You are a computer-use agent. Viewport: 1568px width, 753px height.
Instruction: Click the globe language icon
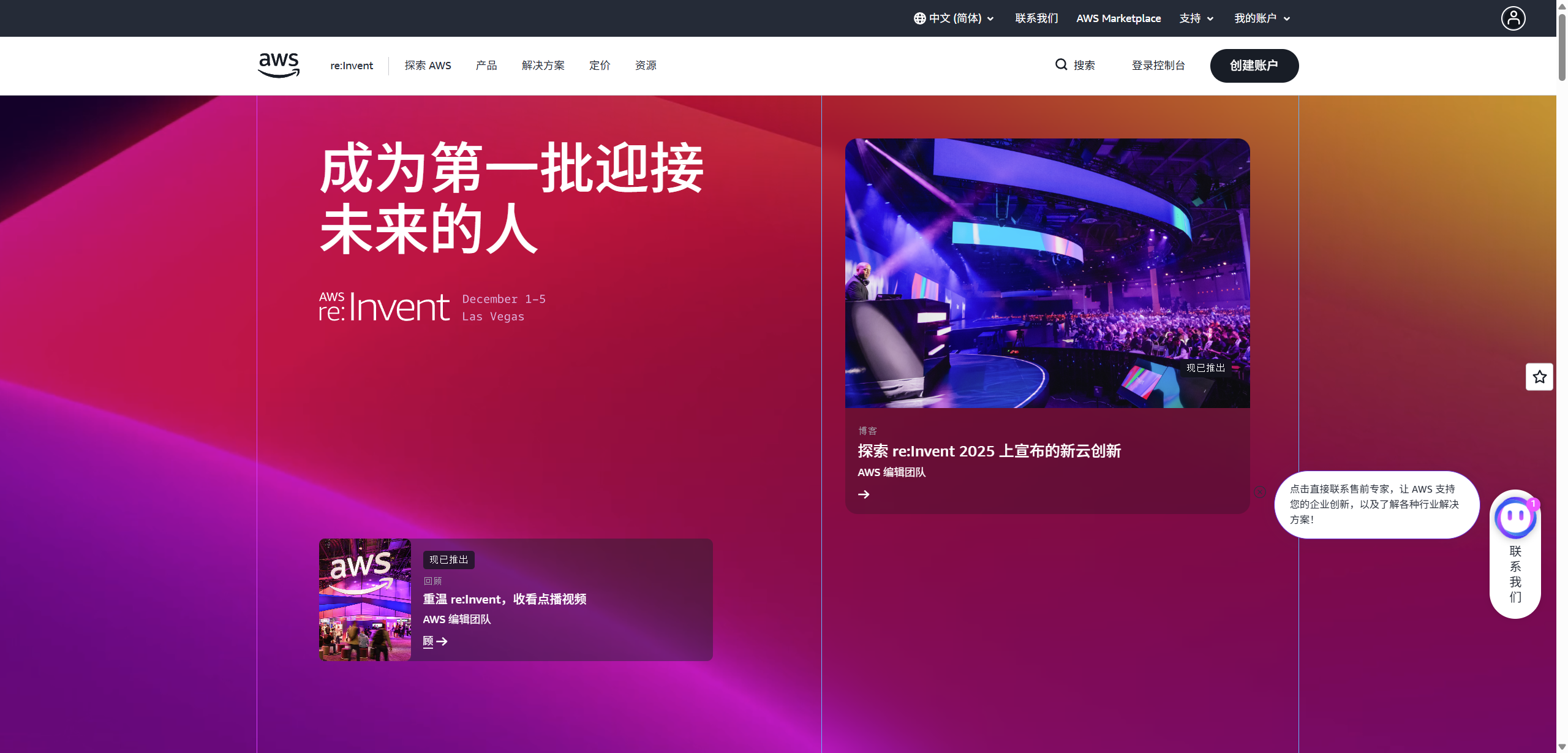coord(919,18)
